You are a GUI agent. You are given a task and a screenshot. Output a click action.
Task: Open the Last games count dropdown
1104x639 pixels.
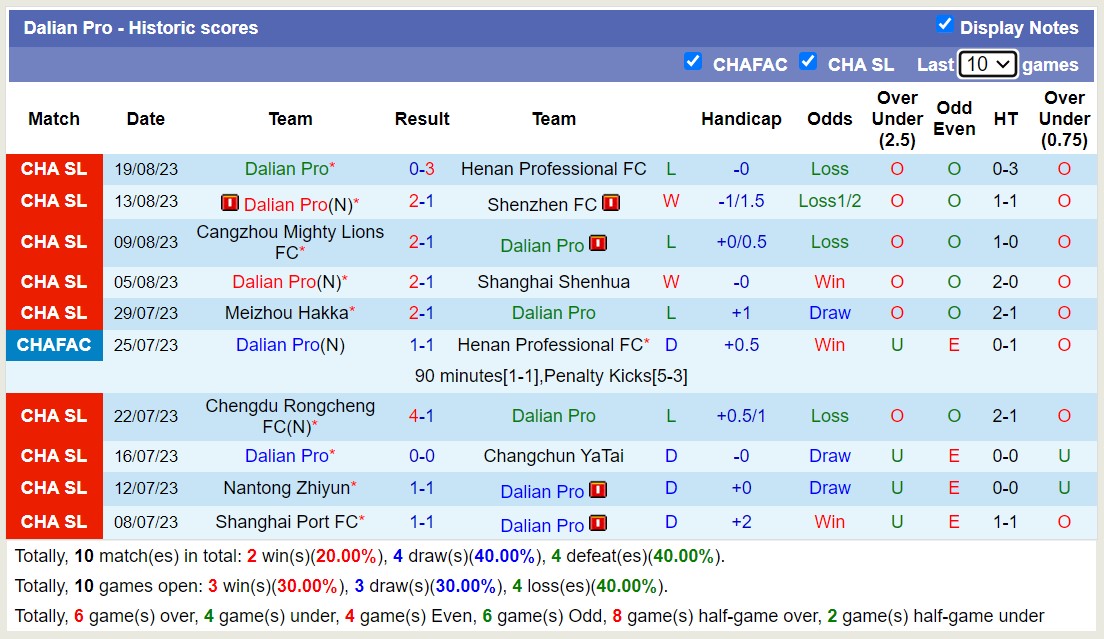tap(987, 63)
